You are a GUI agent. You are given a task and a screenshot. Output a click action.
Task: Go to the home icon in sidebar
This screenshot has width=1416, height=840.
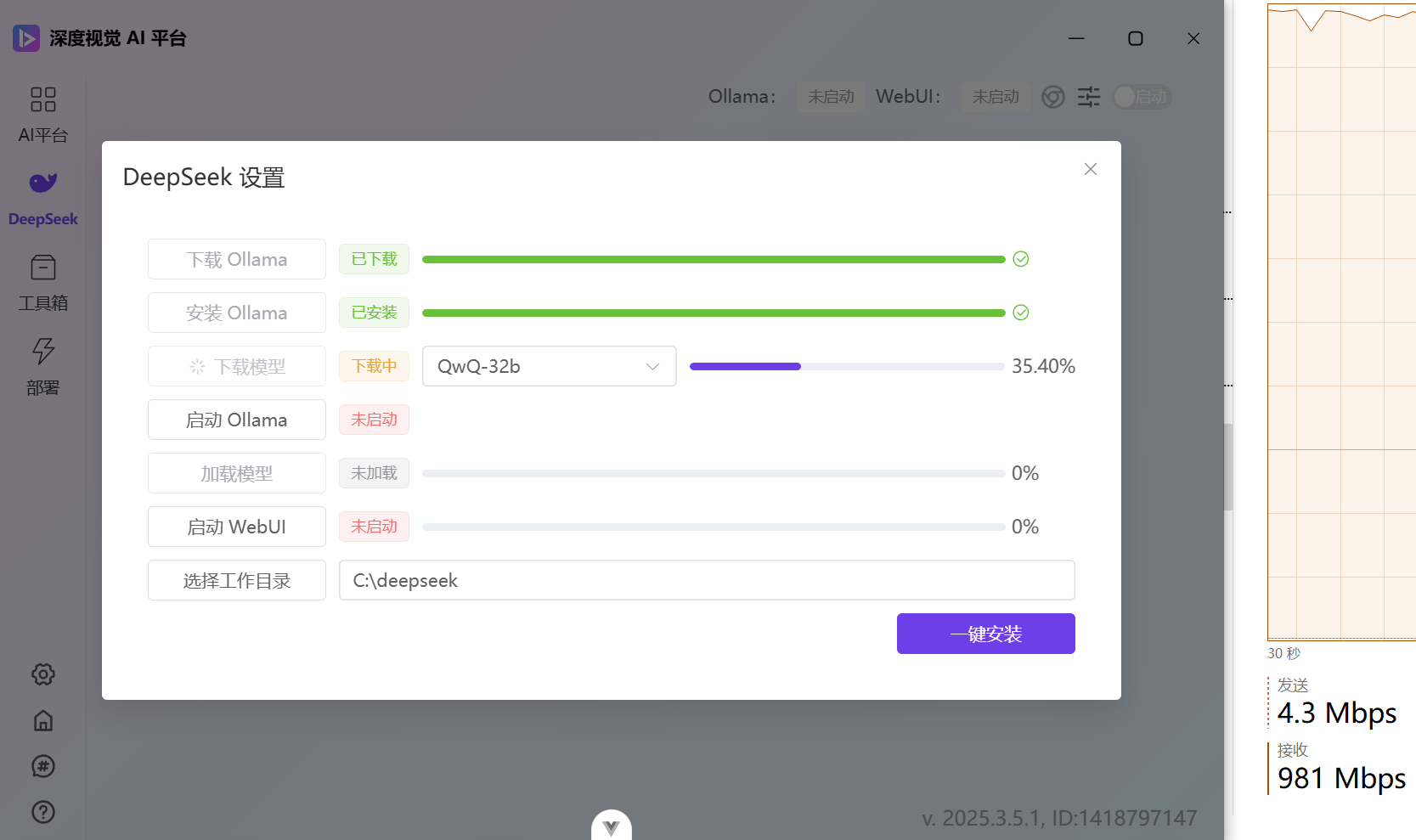[43, 721]
